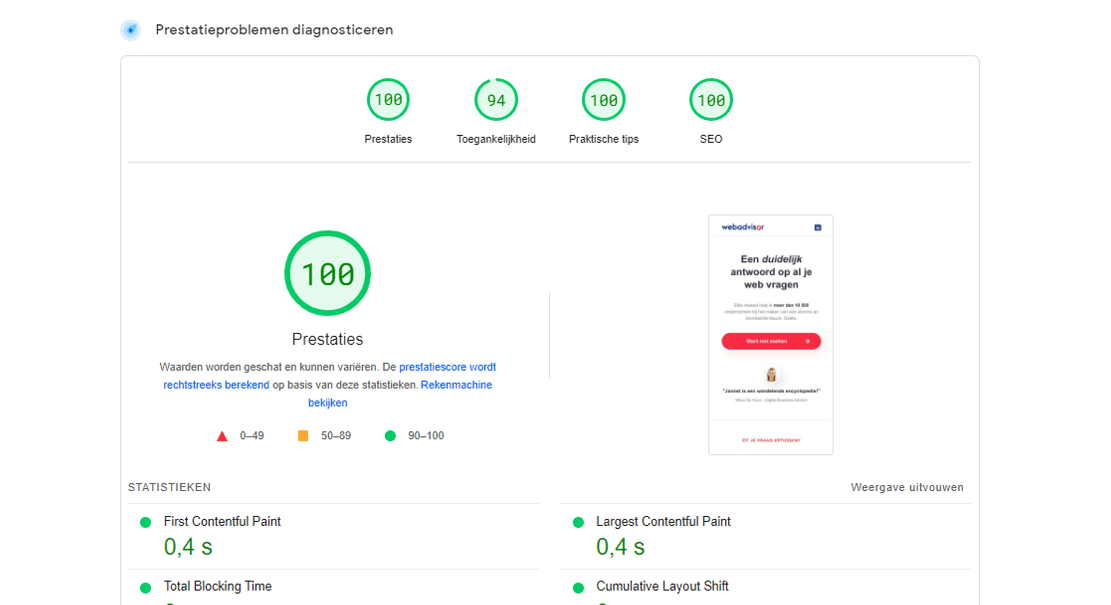Click green dot beside First Contentful Paint
The height and width of the screenshot is (605, 1111).
tap(148, 521)
